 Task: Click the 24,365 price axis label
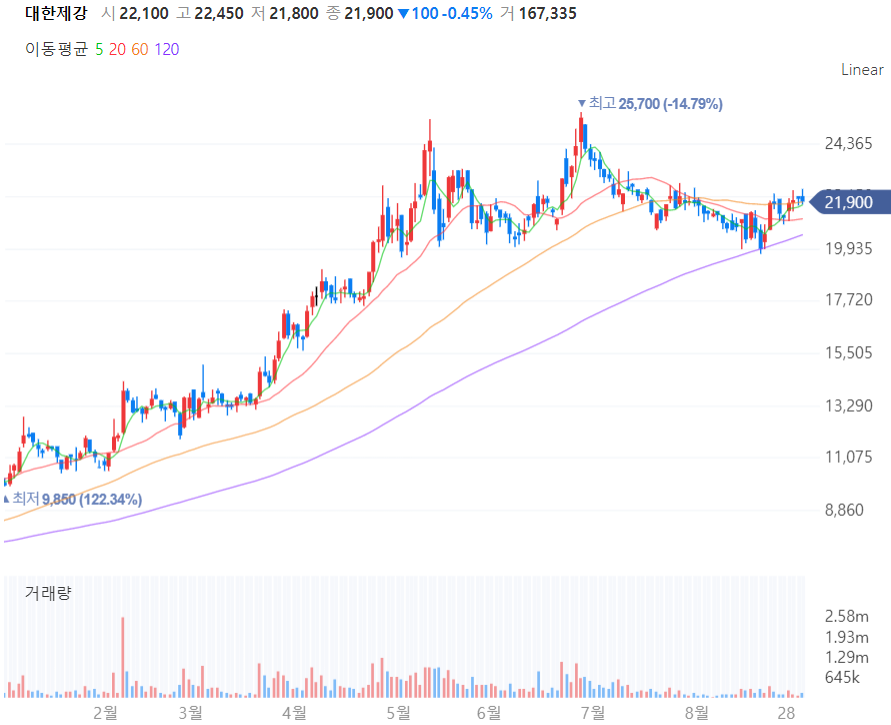point(848,143)
